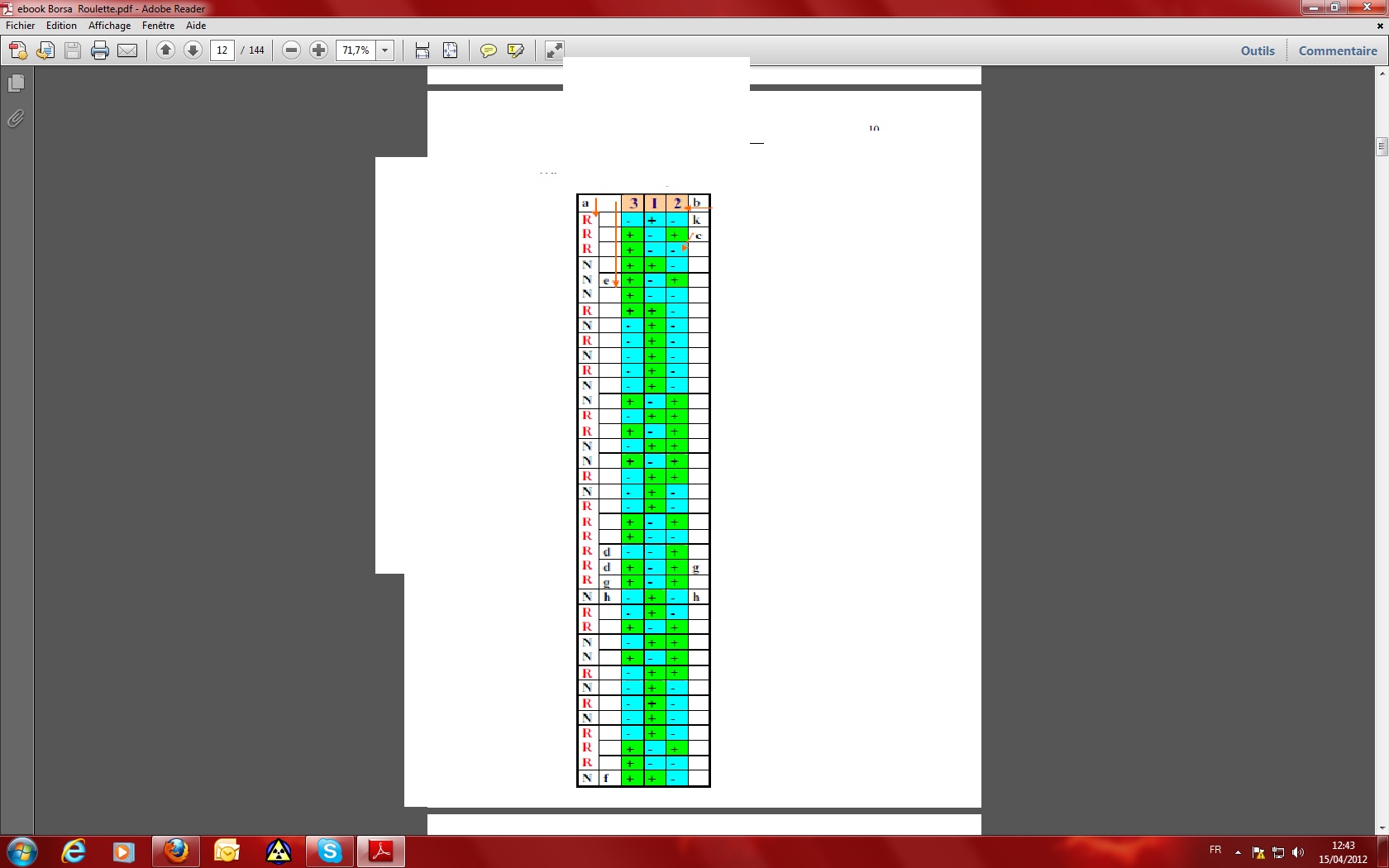
Task: Open the Fichier menu
Action: pos(20,26)
